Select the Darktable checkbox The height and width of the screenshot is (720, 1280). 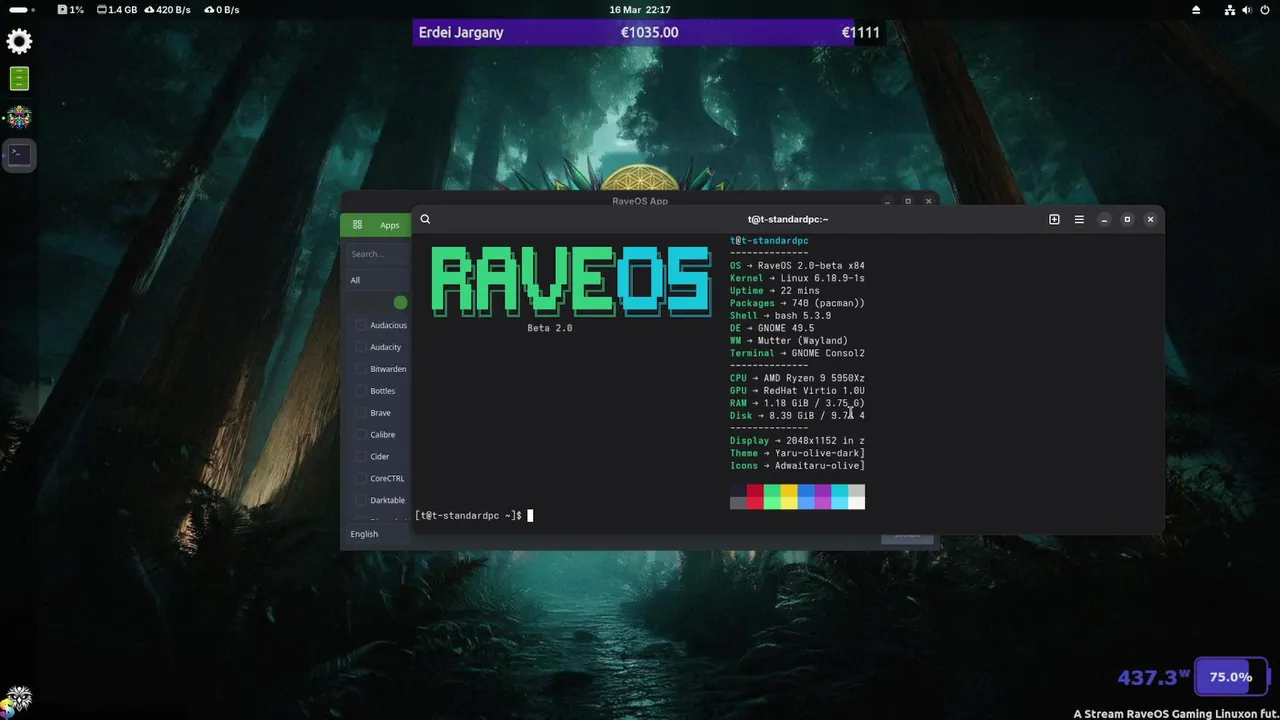tap(361, 500)
